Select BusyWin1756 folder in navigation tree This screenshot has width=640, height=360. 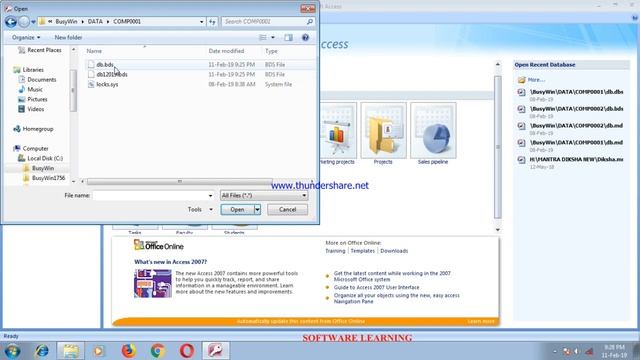click(48, 178)
